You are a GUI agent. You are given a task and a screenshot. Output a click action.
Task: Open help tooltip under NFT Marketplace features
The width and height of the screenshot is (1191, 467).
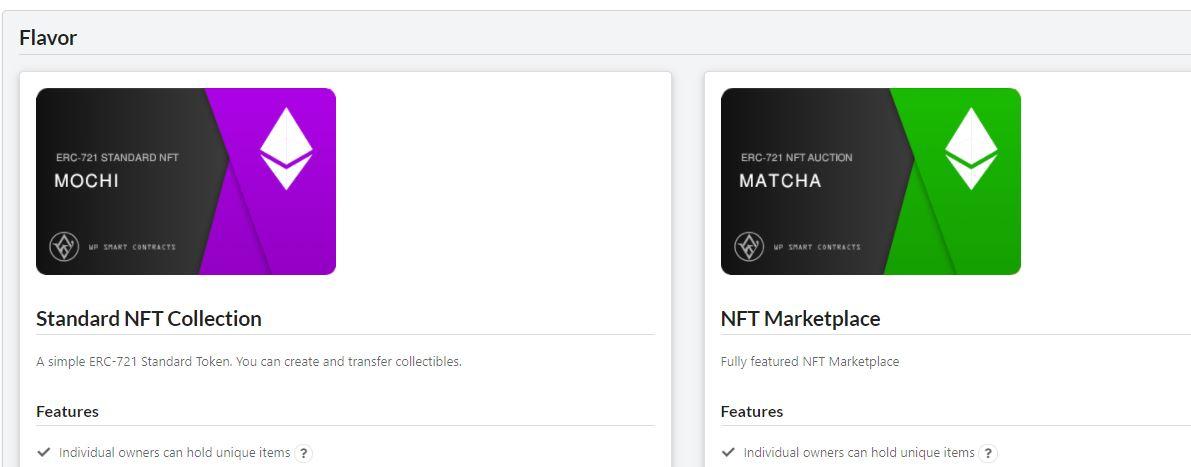point(988,453)
